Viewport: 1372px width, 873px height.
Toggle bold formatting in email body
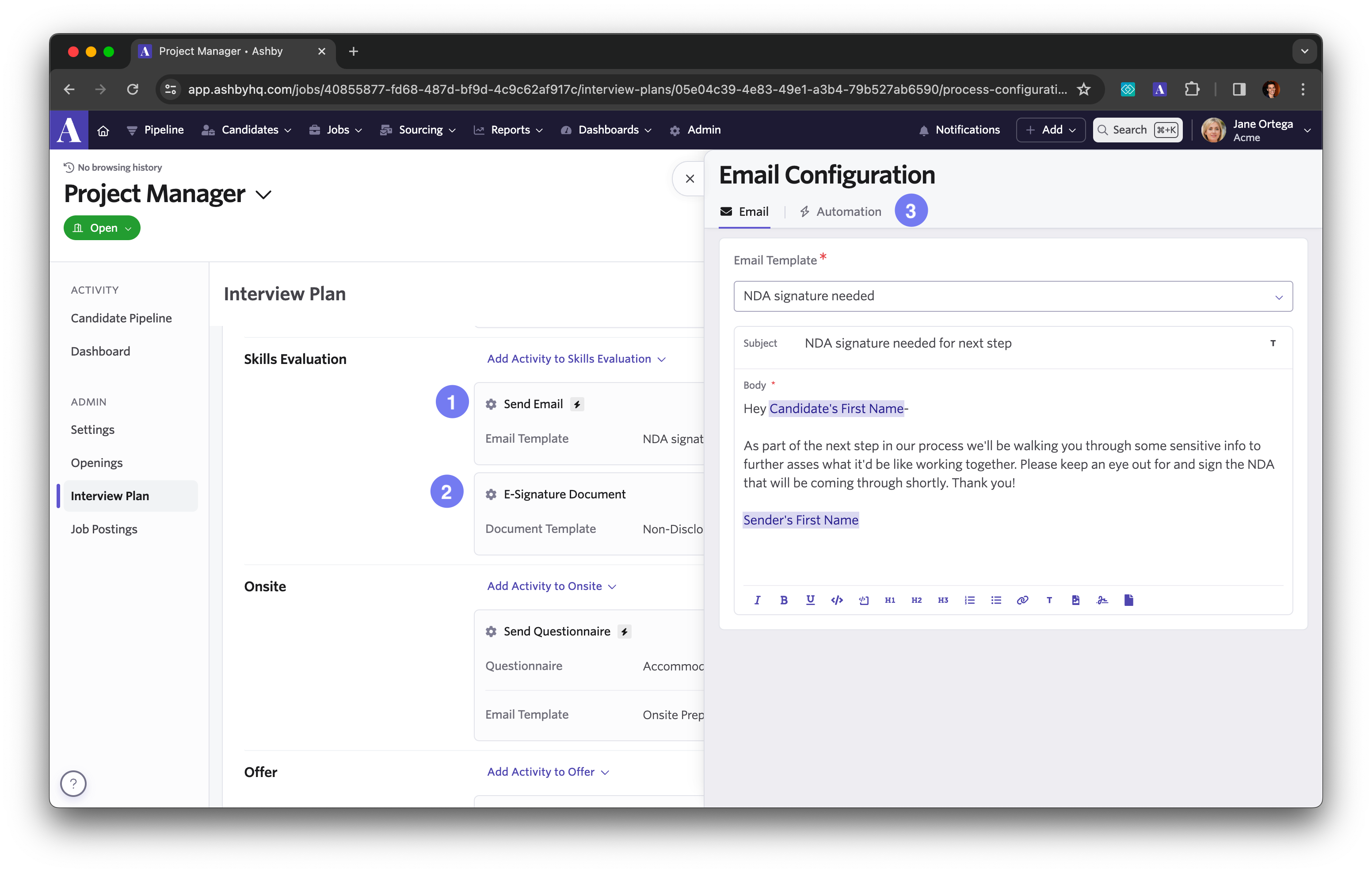pos(784,600)
